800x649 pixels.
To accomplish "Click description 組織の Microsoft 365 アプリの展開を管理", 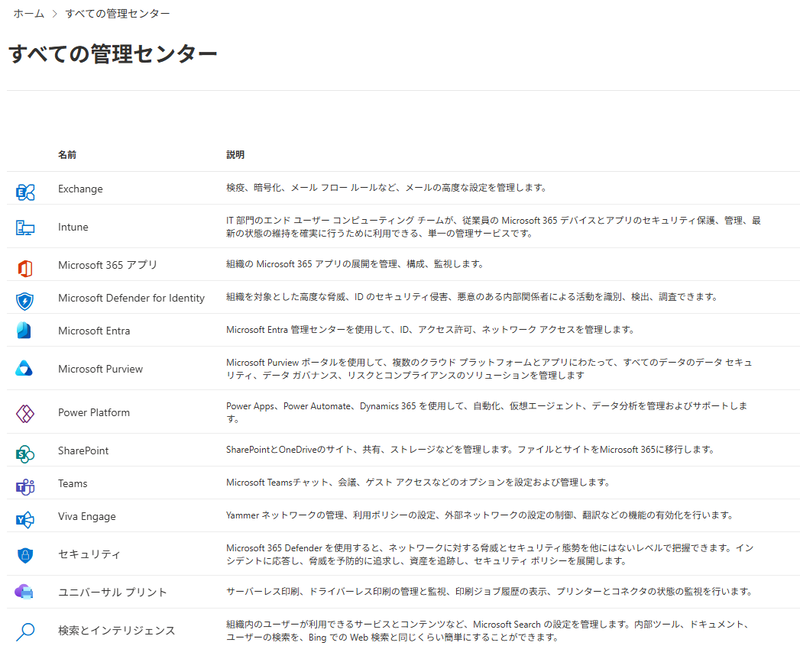I will (355, 264).
